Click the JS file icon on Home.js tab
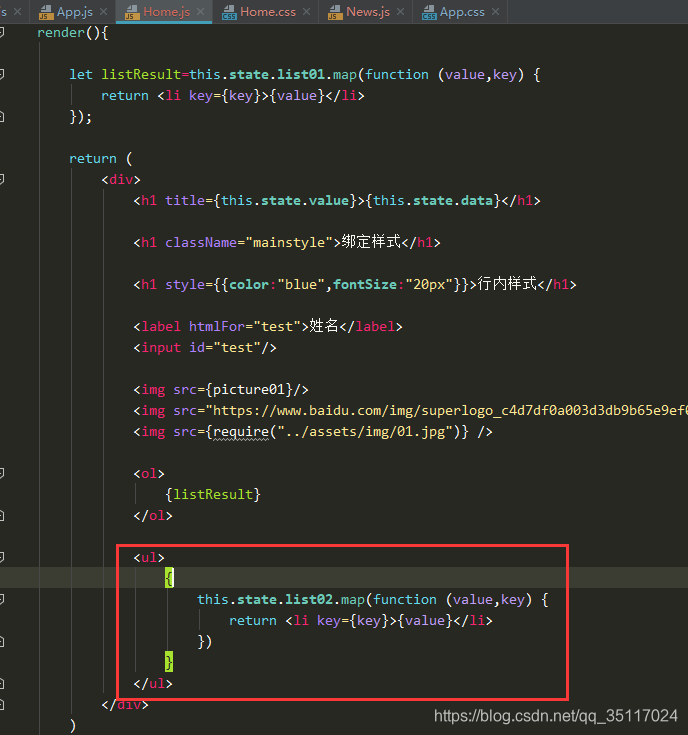The image size is (688, 735). pos(132,13)
